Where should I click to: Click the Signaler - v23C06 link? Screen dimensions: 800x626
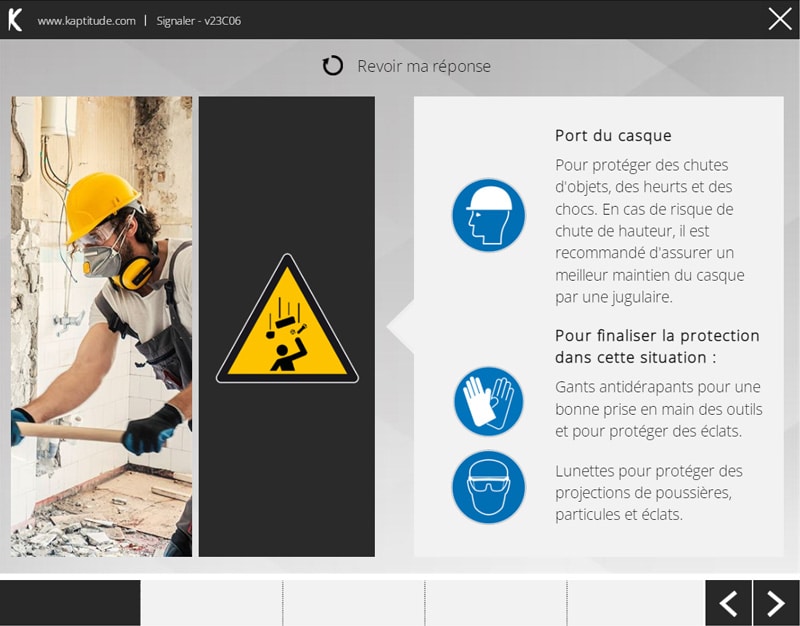pos(199,21)
